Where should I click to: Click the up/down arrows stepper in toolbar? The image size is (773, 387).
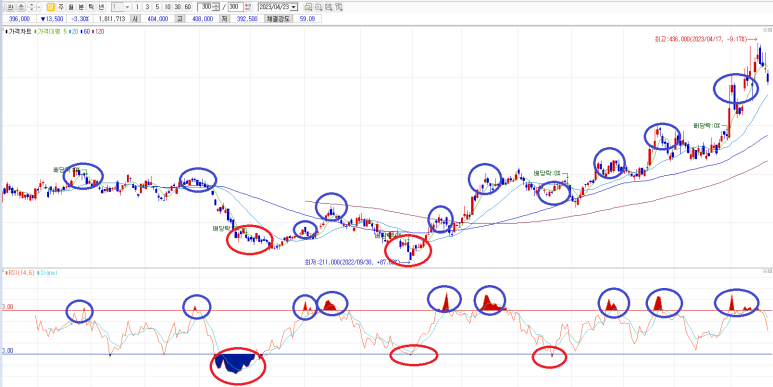(32, 7)
